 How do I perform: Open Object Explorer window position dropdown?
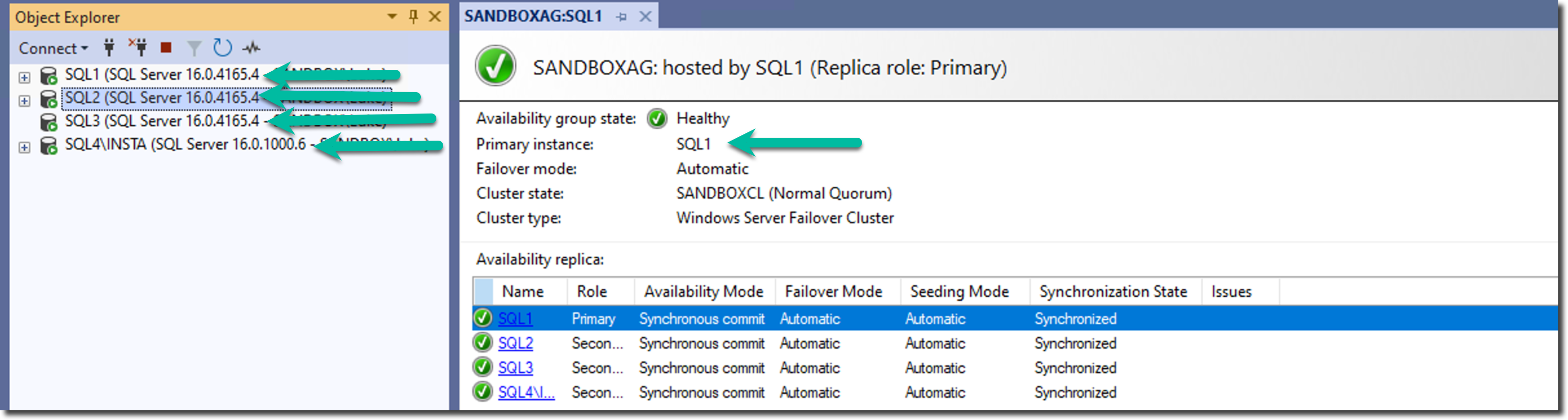[x=392, y=16]
